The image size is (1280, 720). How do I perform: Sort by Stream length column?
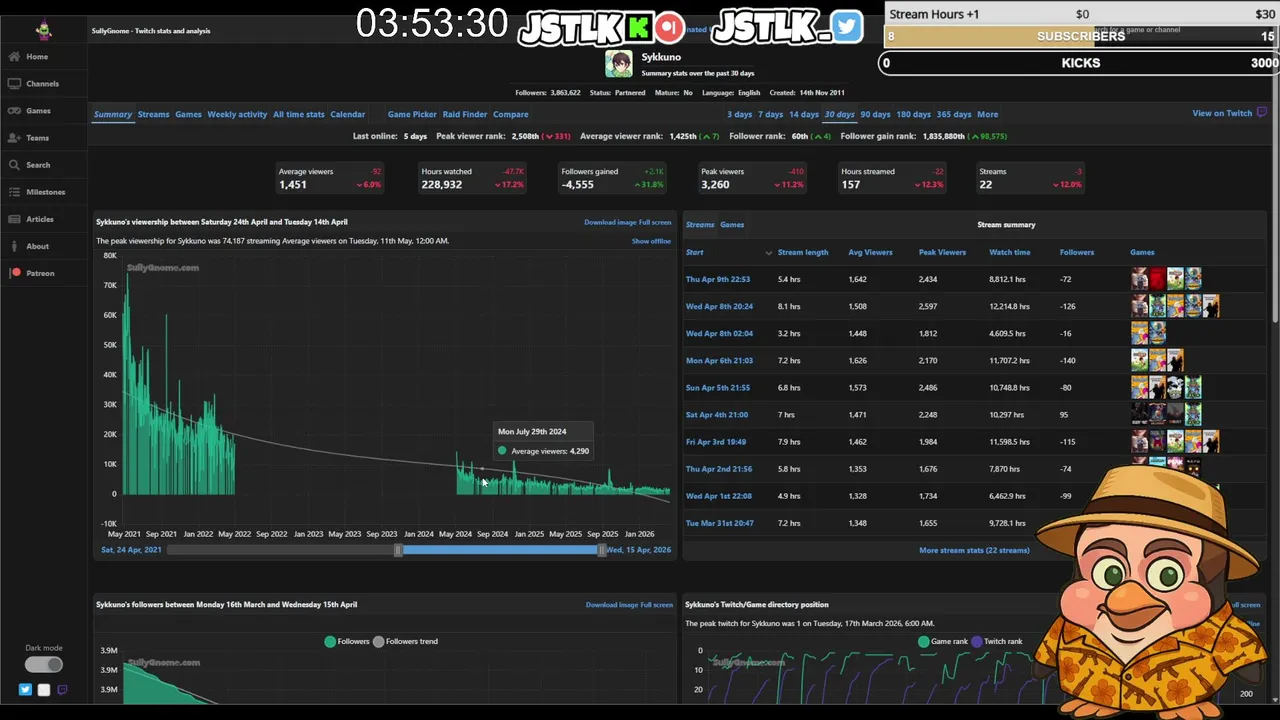[x=803, y=252]
